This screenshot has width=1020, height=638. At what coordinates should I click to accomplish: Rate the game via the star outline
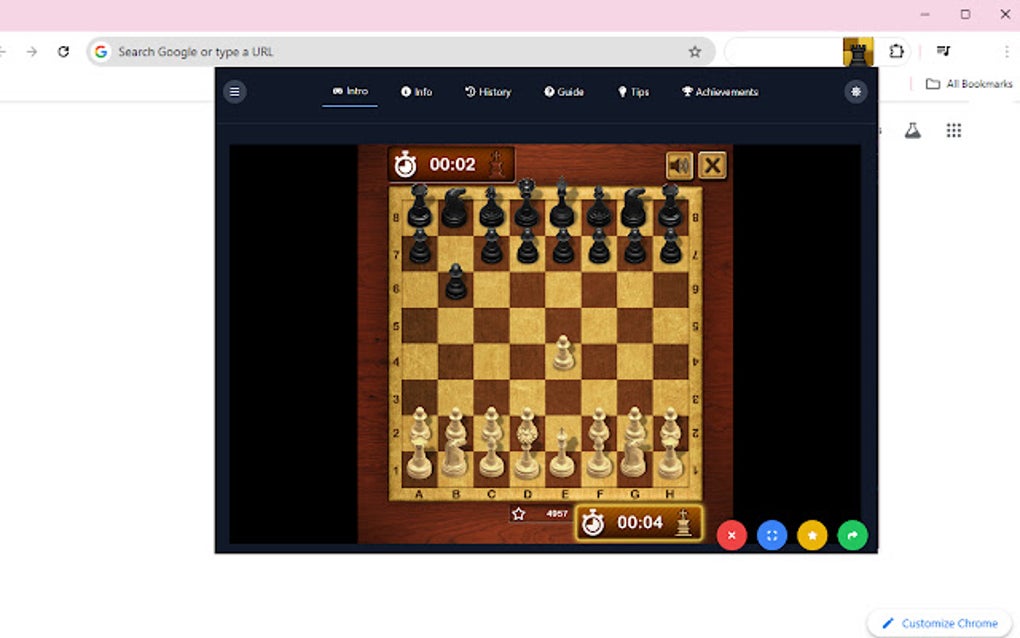tap(518, 513)
